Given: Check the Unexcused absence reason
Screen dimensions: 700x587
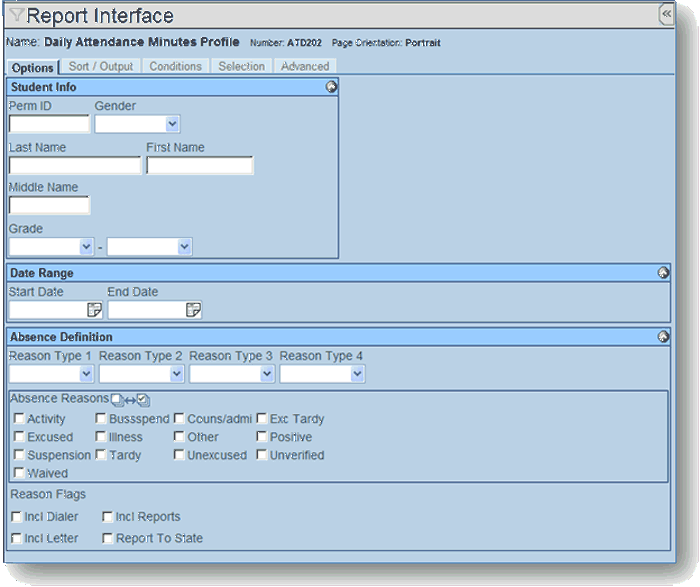Looking at the screenshot, I should [179, 455].
